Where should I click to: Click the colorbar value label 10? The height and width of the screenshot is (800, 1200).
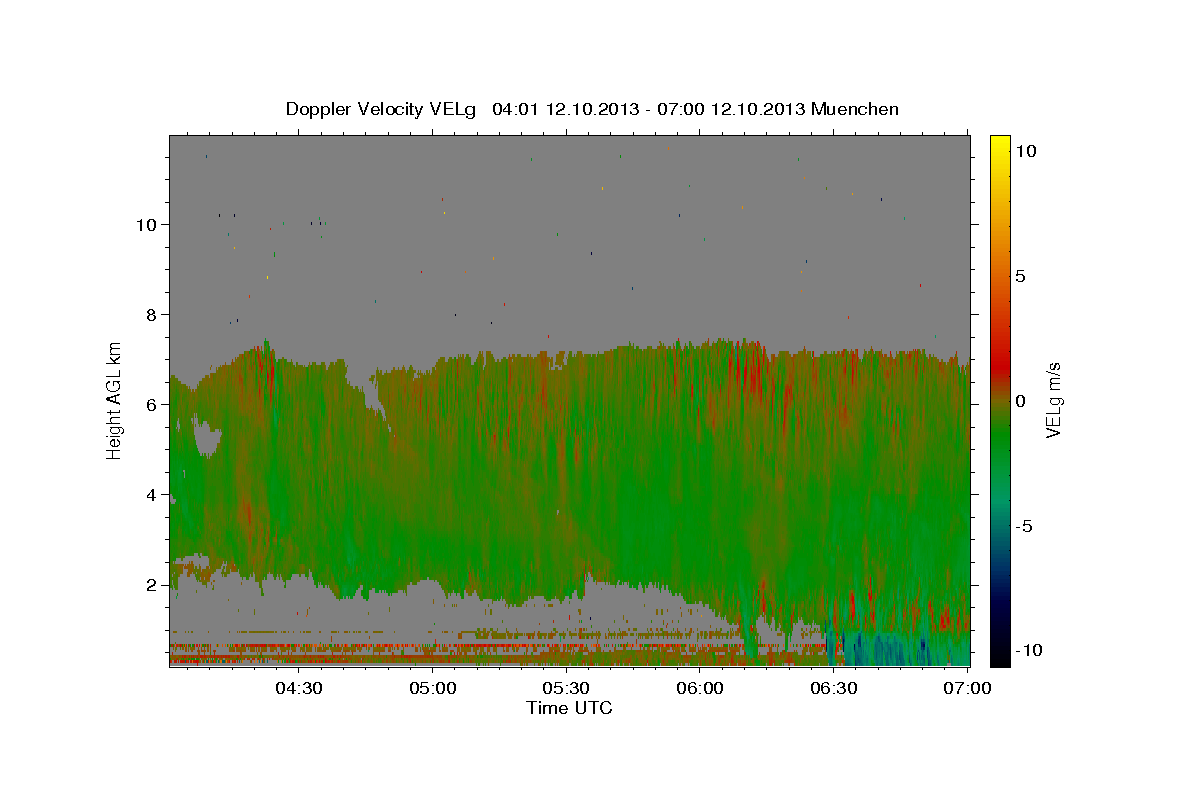pos(1026,150)
